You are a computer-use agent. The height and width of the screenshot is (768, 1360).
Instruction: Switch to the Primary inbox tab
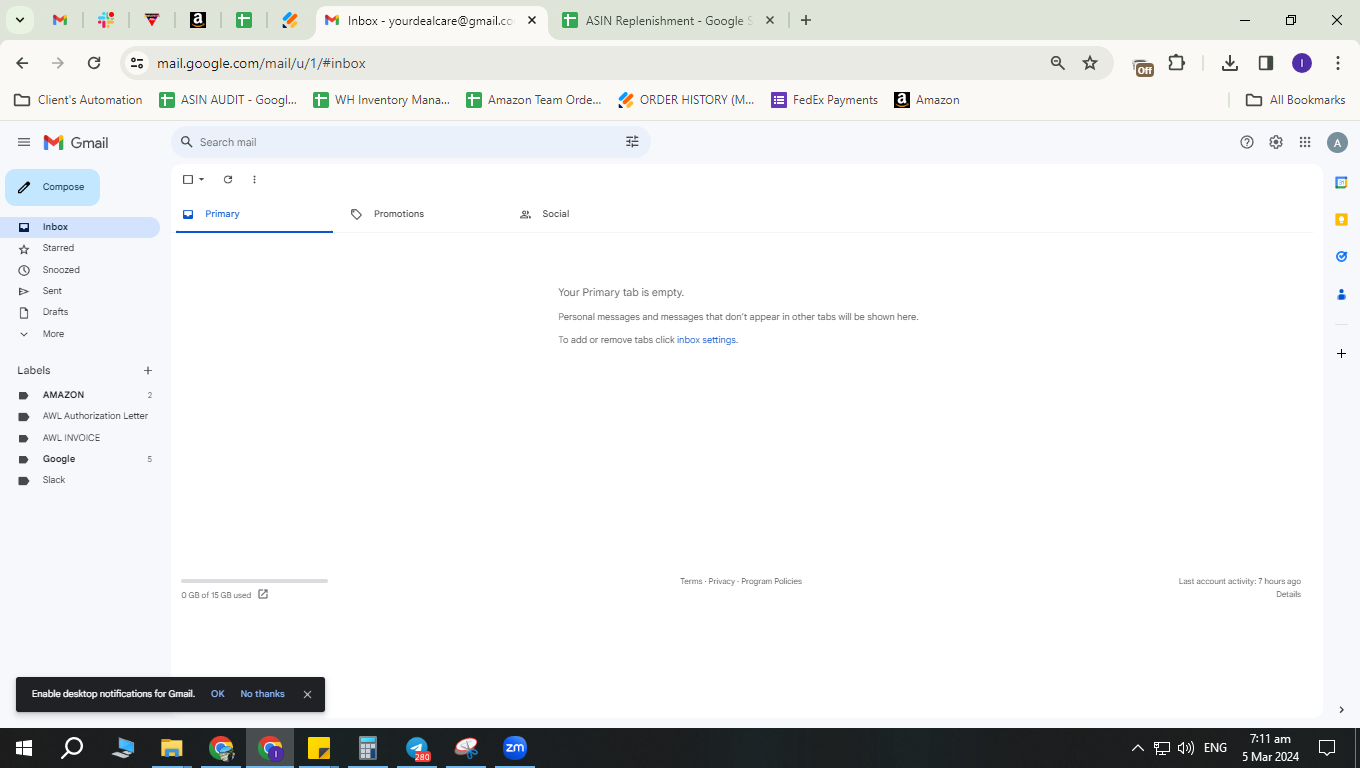[x=254, y=214]
